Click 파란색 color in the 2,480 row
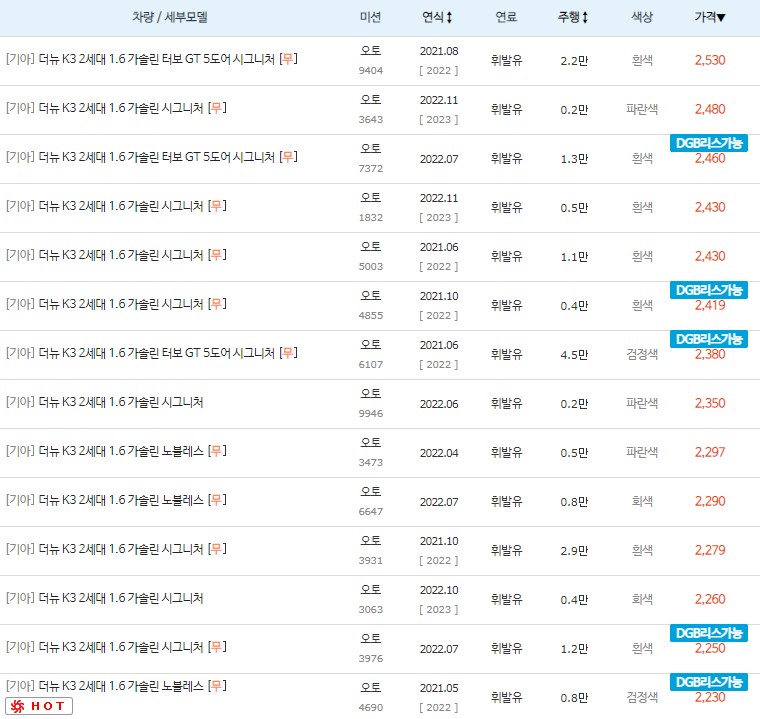This screenshot has height=719, width=760. (642, 109)
